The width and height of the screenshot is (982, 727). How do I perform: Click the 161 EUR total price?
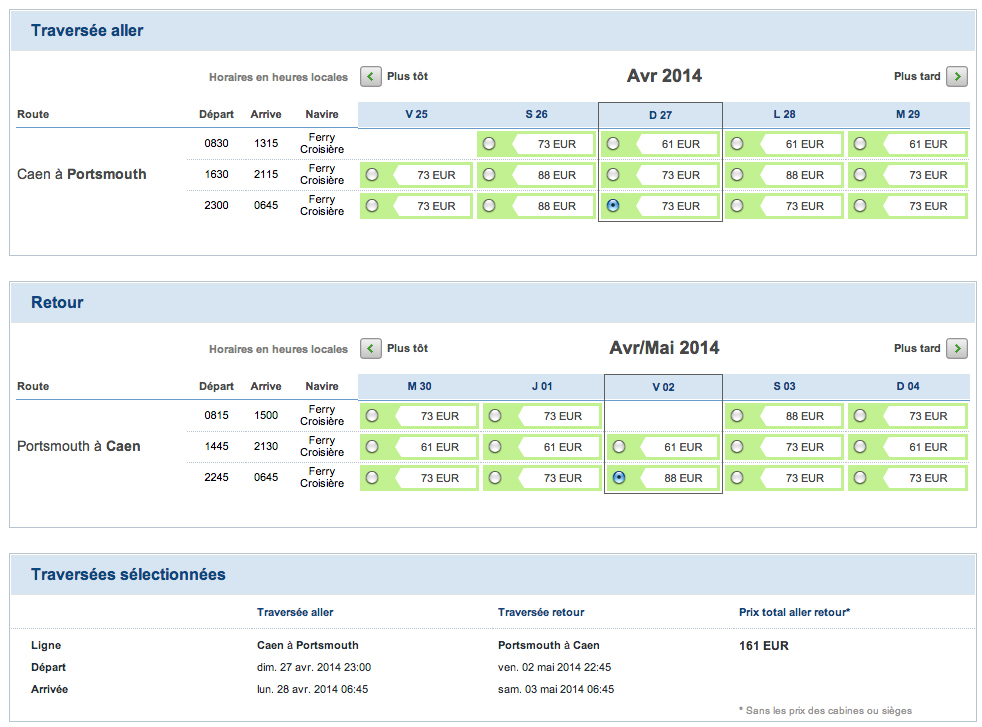click(763, 646)
